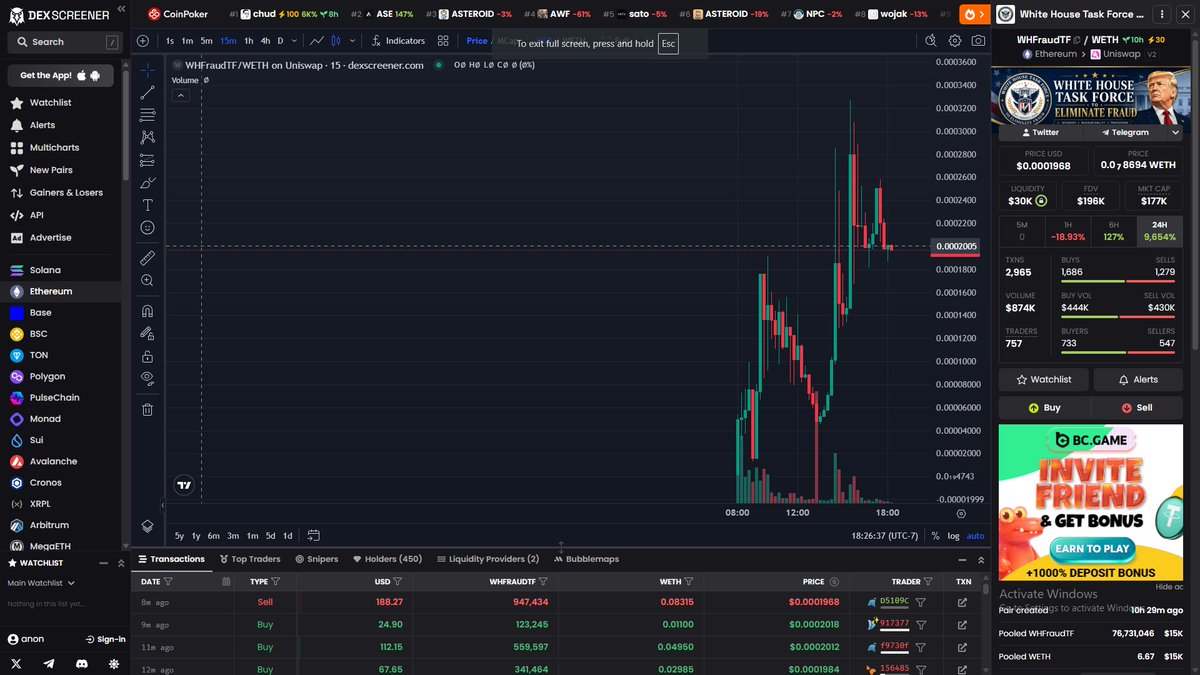
Task: Filter transactions by USD amount
Action: click(x=397, y=581)
